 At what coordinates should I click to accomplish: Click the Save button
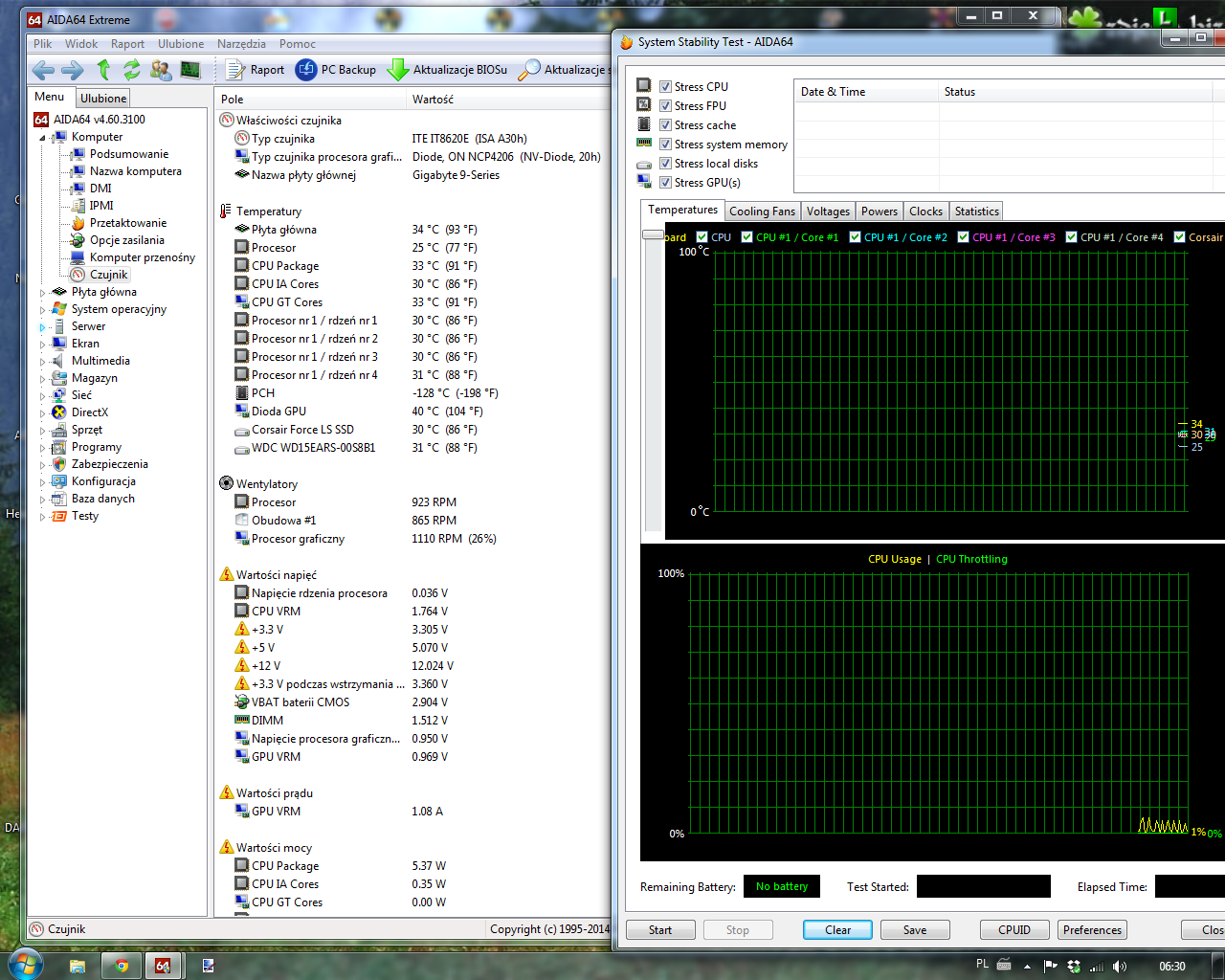915,930
